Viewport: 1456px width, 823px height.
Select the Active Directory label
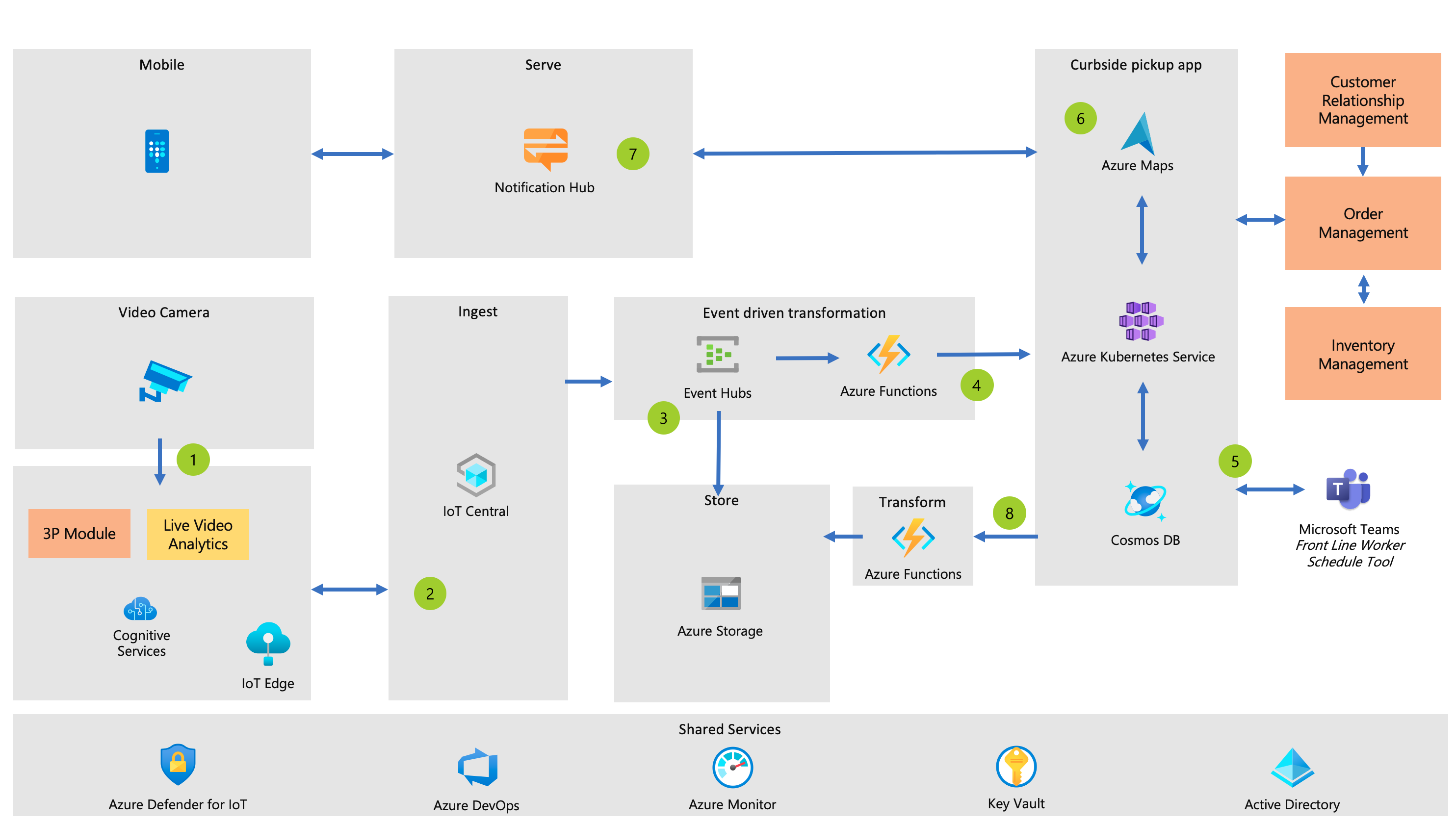[x=1292, y=804]
